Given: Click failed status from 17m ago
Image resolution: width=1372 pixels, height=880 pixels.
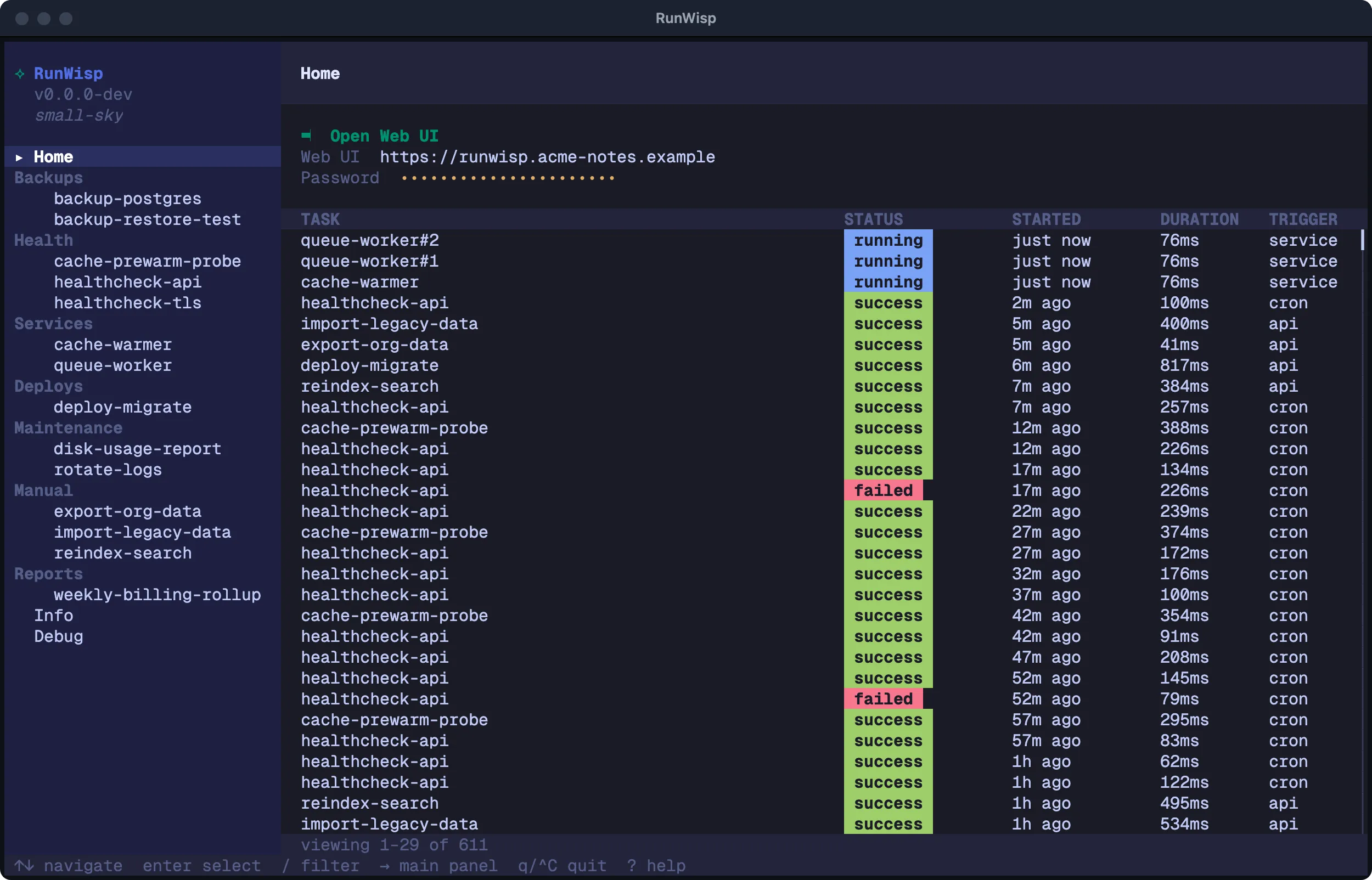Looking at the screenshot, I should tap(884, 491).
